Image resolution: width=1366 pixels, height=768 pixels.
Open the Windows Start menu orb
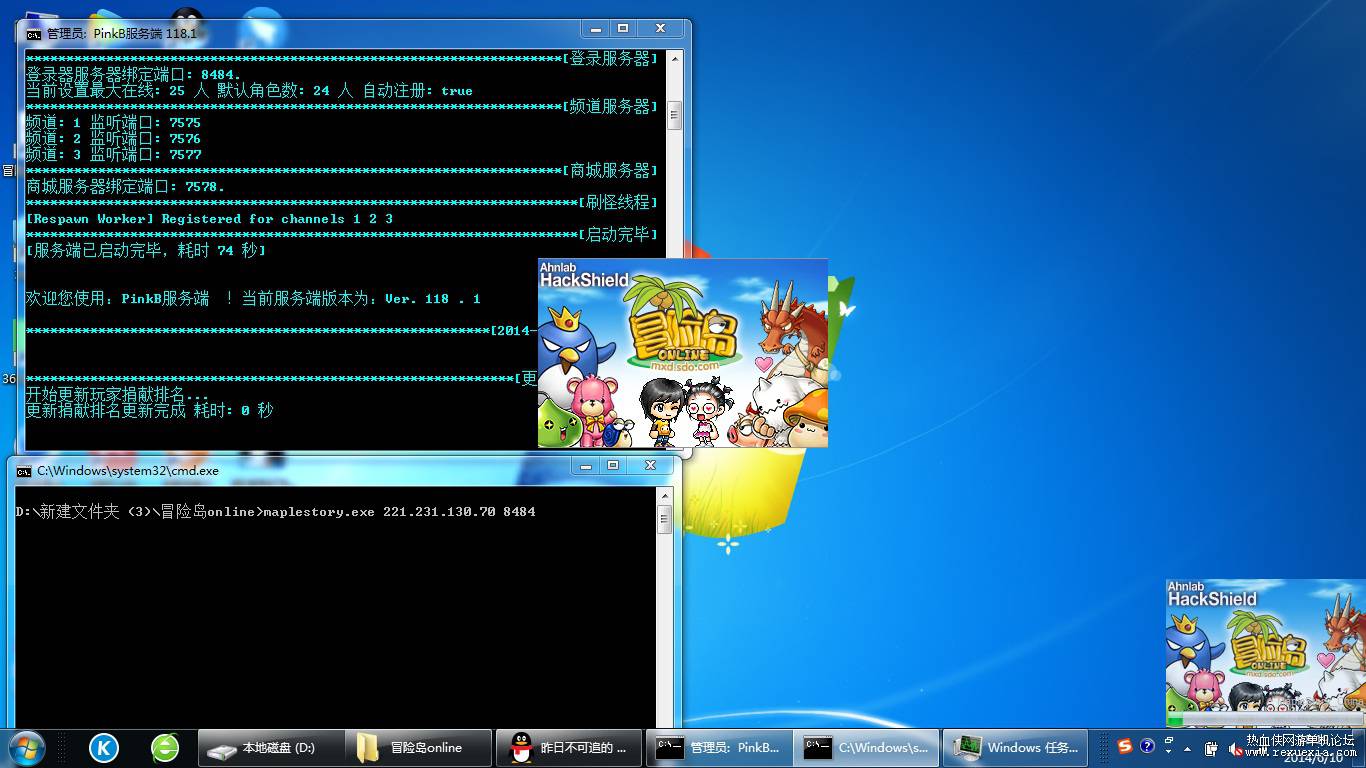click(26, 747)
